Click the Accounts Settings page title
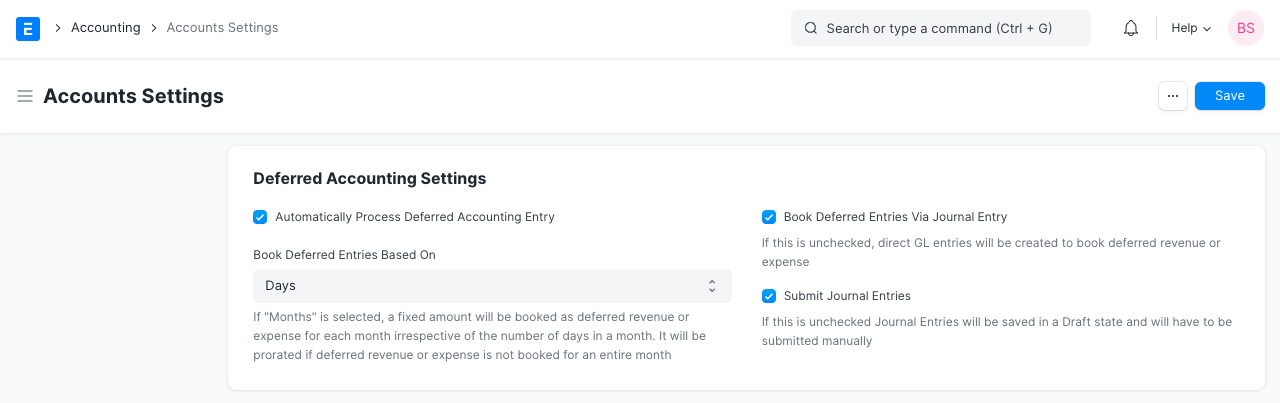Screen dimensions: 1280x403 pyautogui.click(x=133, y=96)
